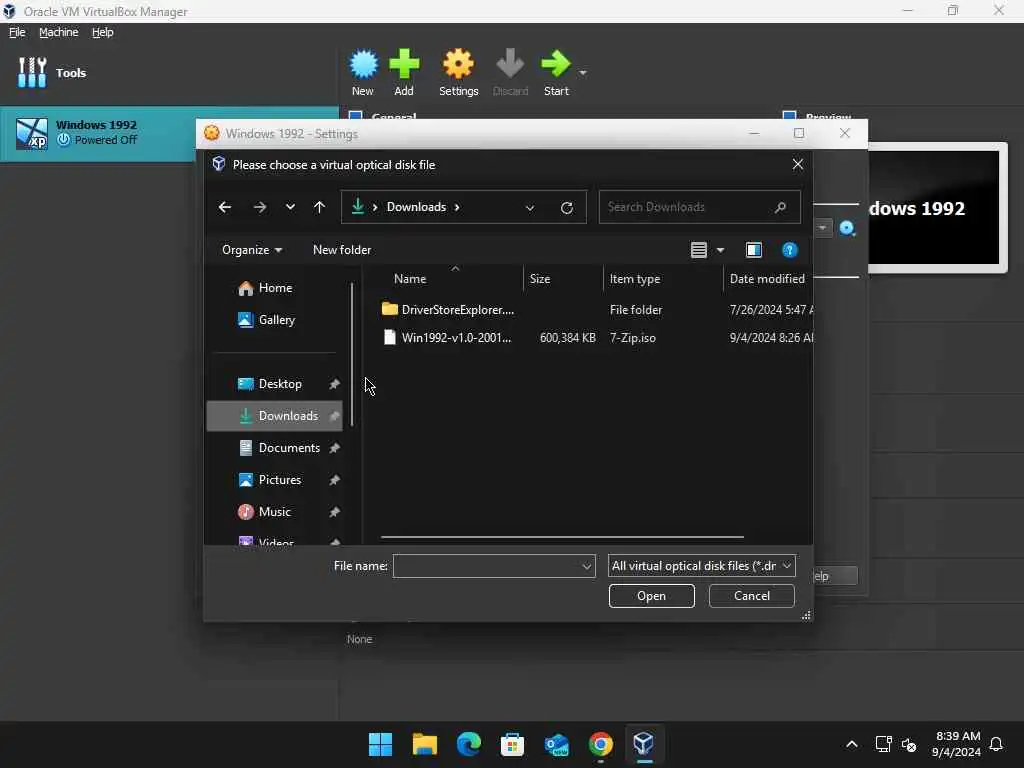Expand address bar previous locations dropdown

coord(530,208)
